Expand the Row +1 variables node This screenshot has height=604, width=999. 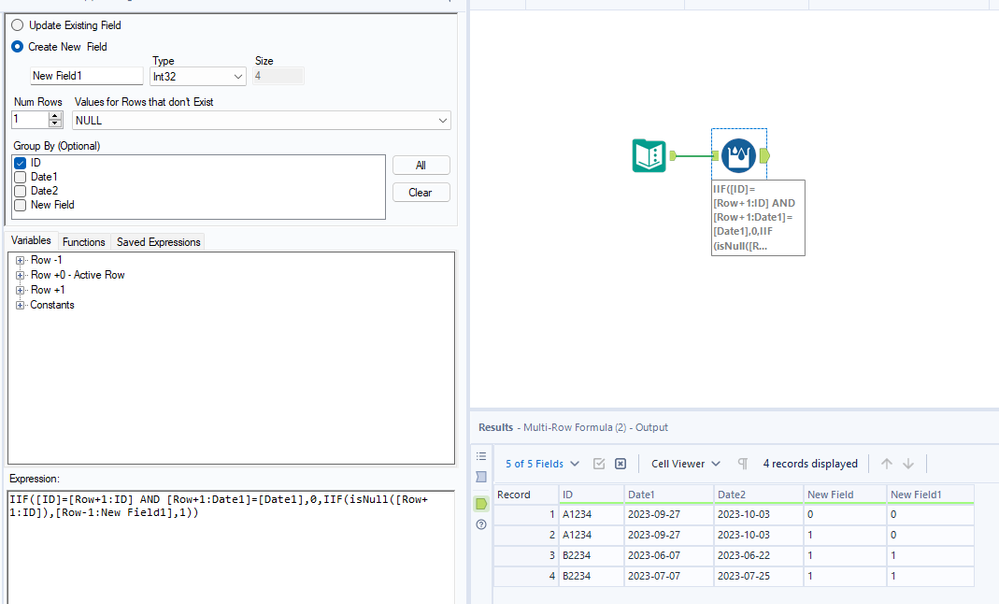pyautogui.click(x=20, y=290)
